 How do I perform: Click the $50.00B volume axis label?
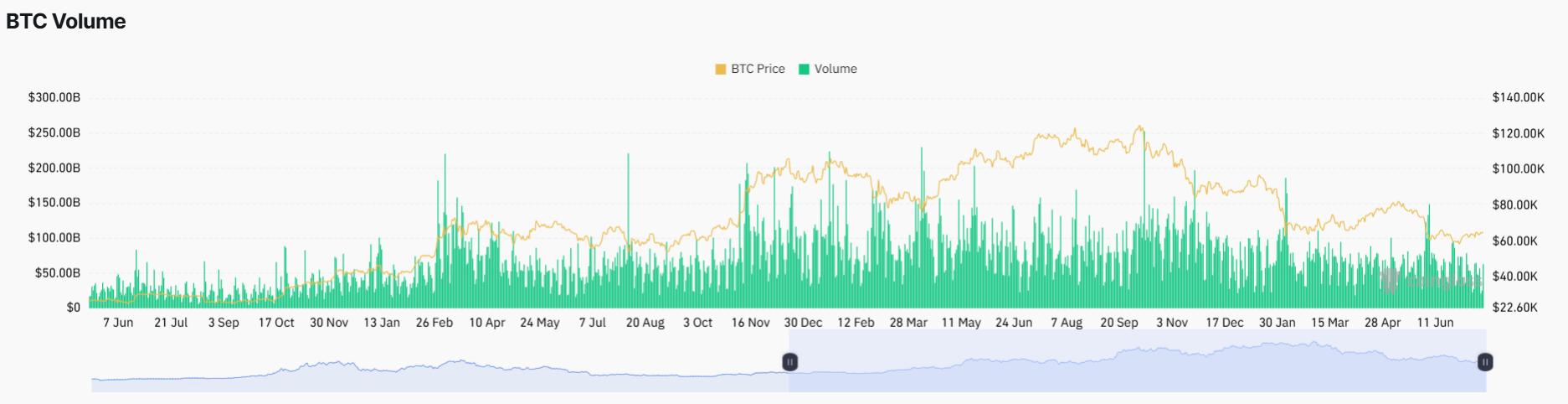tap(58, 272)
